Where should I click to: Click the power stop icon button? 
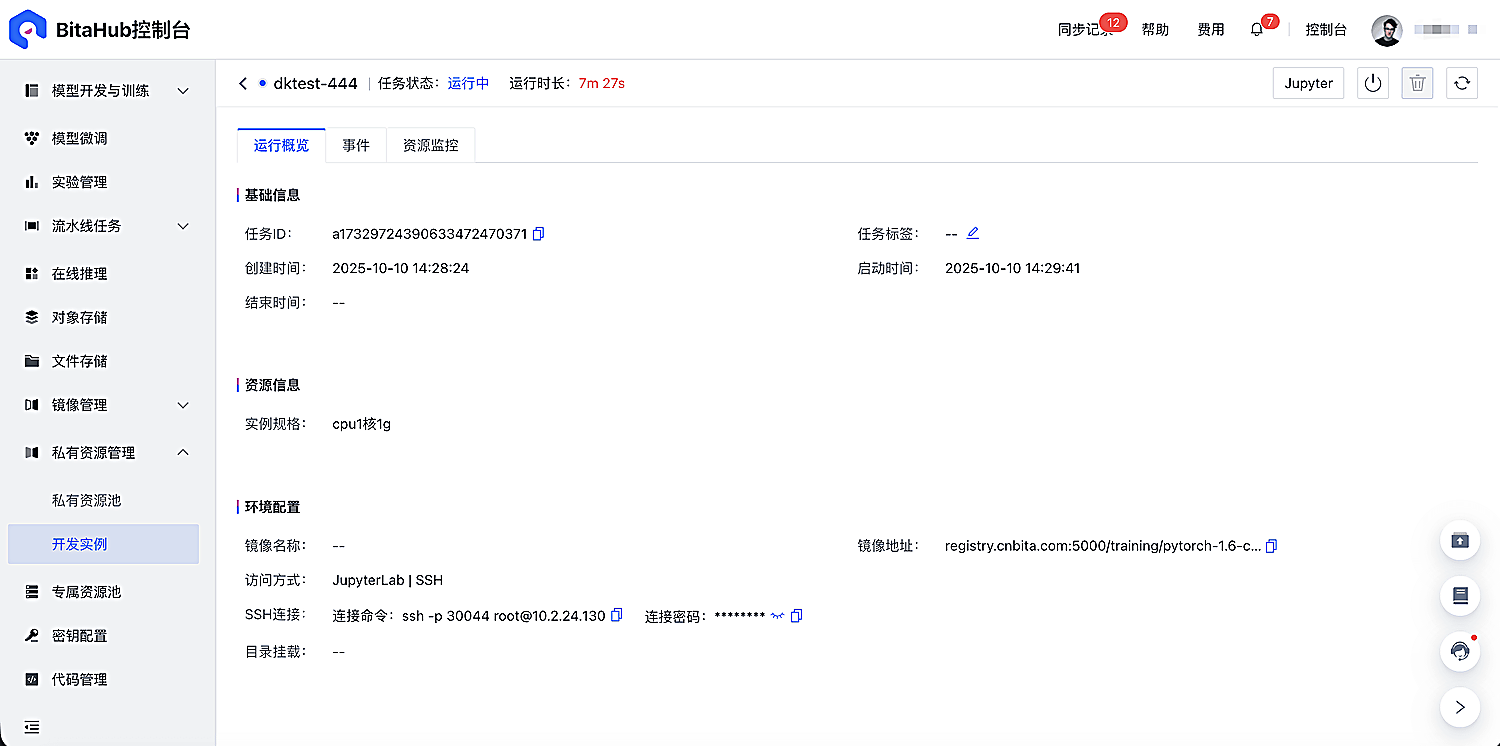point(1373,83)
